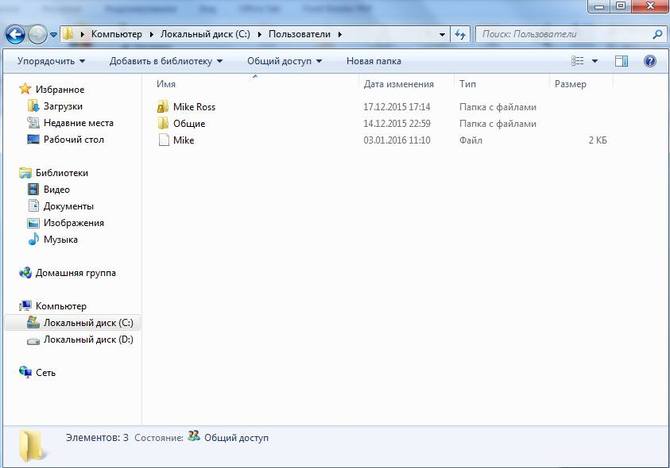Open the Изображения library
Image resolution: width=670 pixels, height=468 pixels.
coord(73,223)
